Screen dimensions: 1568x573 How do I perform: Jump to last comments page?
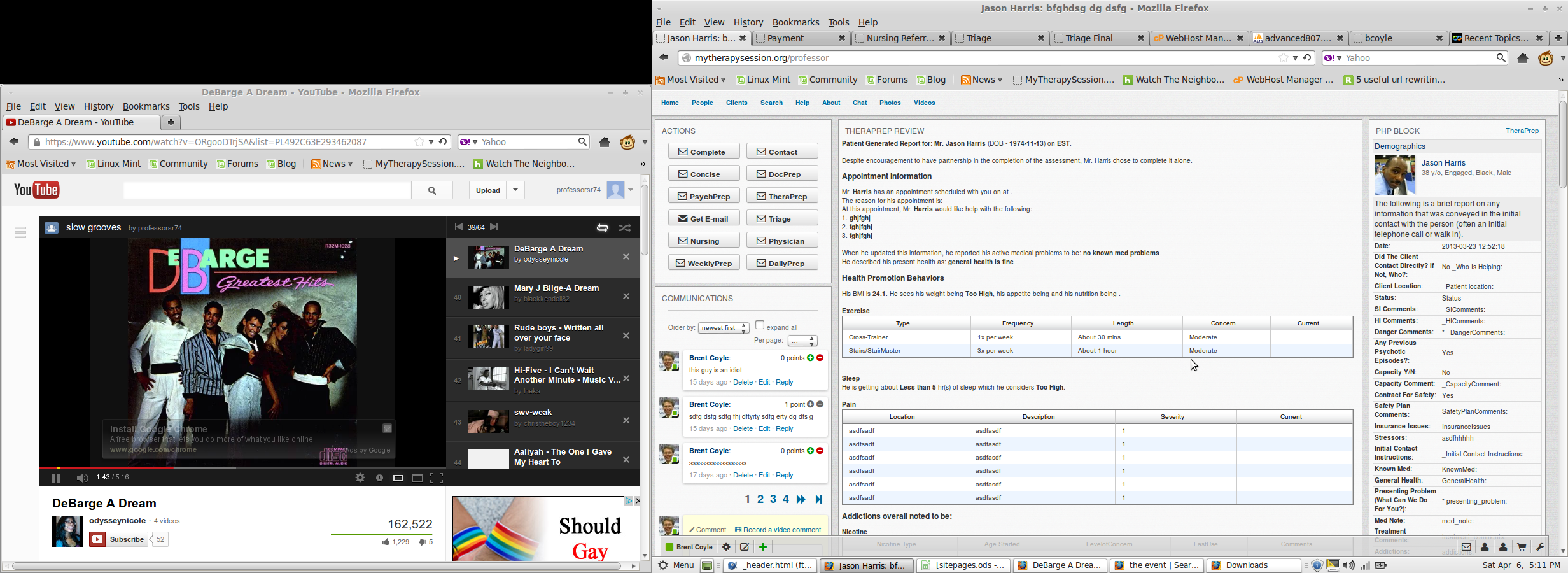(x=819, y=500)
